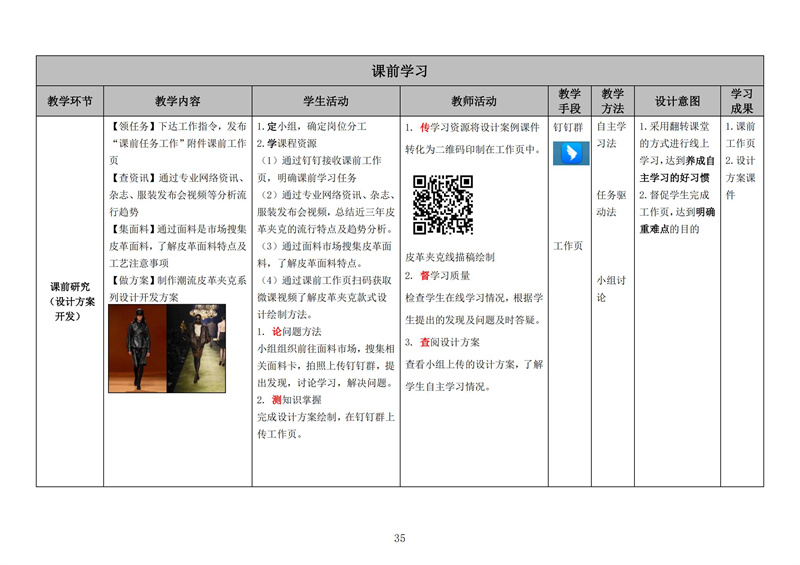Click '测知识掌握' heading in student activity
Image resolution: width=800 pixels, height=565 pixels.
pos(289,400)
